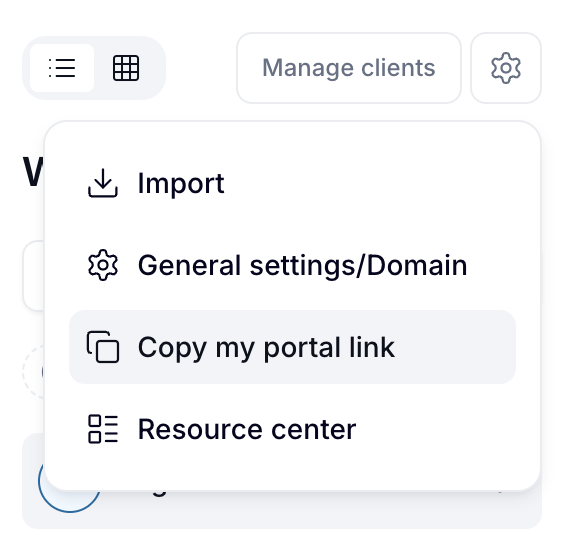The width and height of the screenshot is (586, 560).
Task: Open General settings/Domain from the menu
Action: [292, 265]
